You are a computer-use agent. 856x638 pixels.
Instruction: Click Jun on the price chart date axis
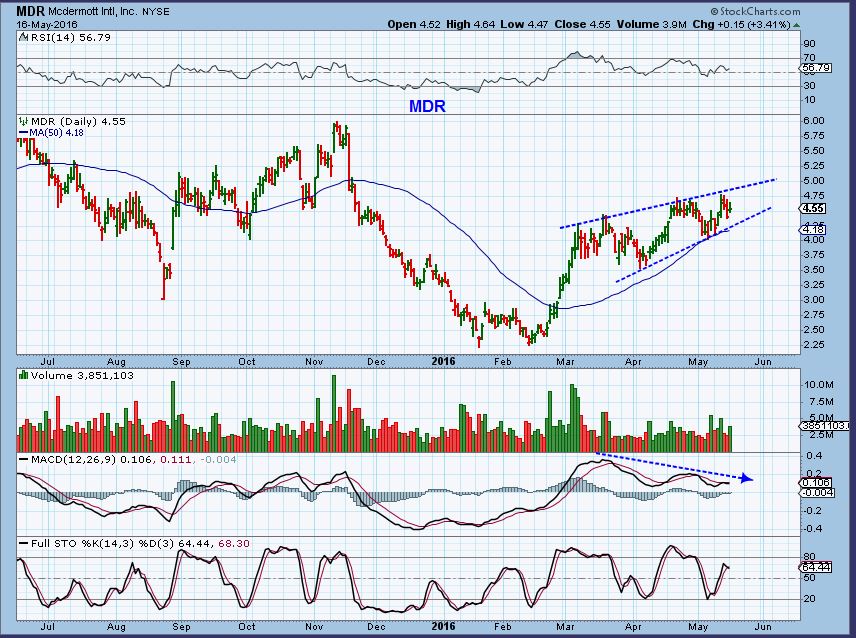tap(763, 361)
